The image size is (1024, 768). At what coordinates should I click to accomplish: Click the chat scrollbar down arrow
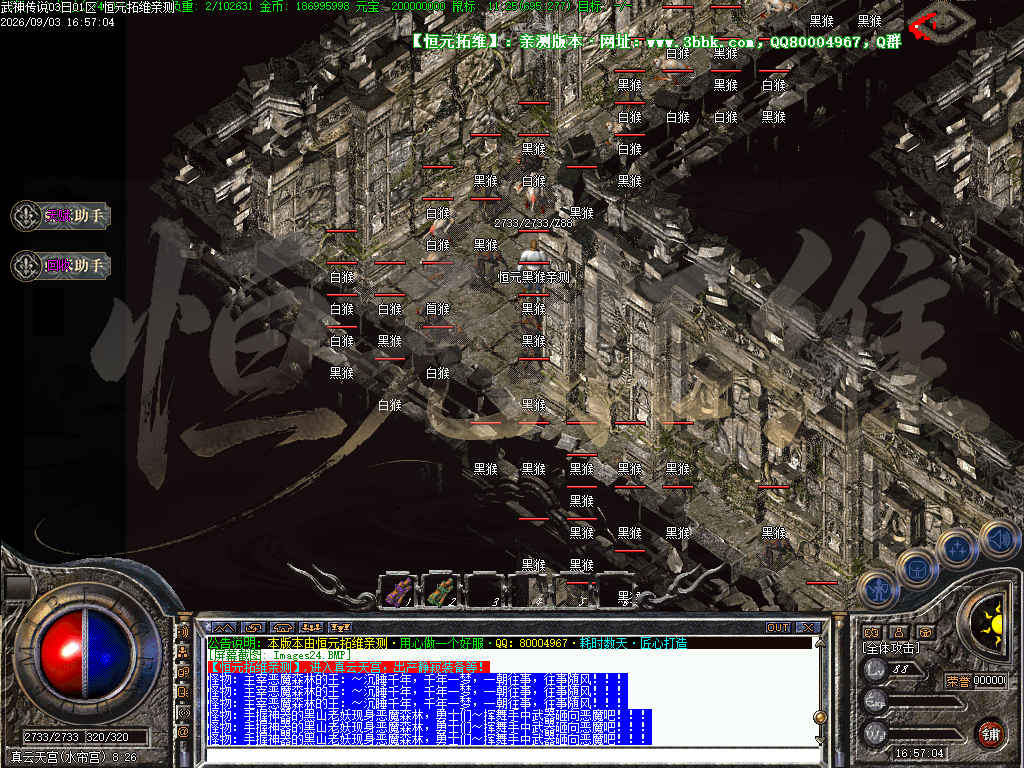(x=820, y=740)
